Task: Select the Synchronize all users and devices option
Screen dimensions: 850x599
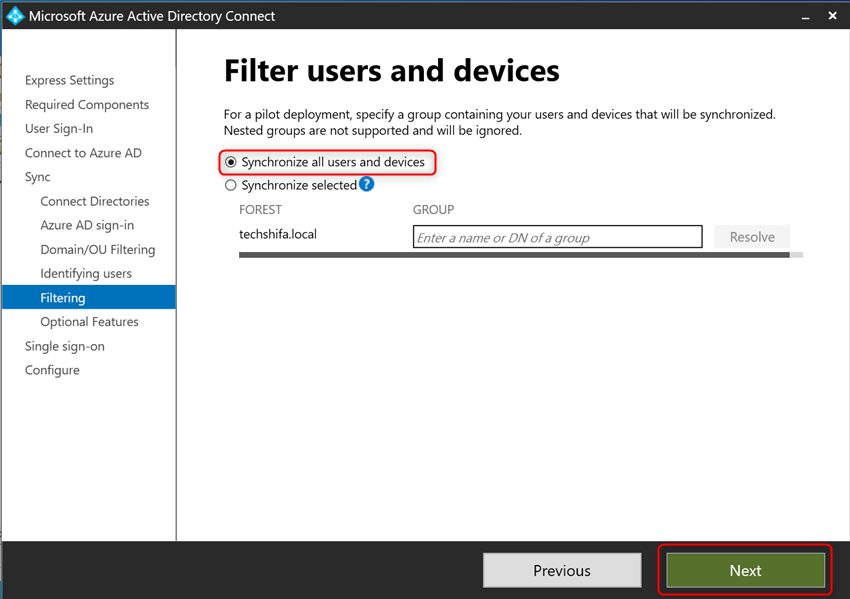Action: click(231, 161)
